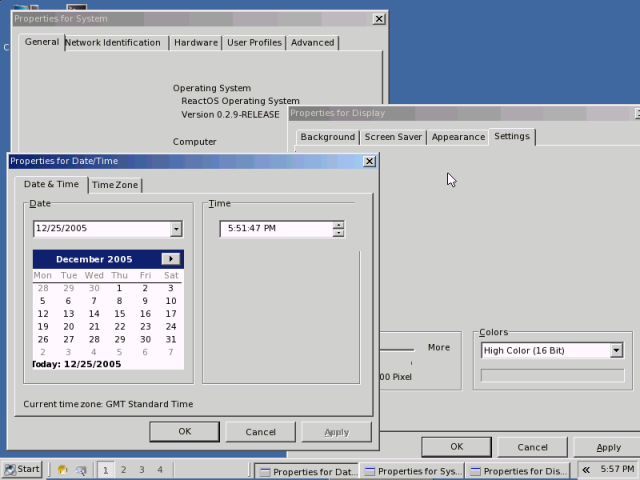
Task: Expand the Colors combo box
Action: tap(616, 351)
